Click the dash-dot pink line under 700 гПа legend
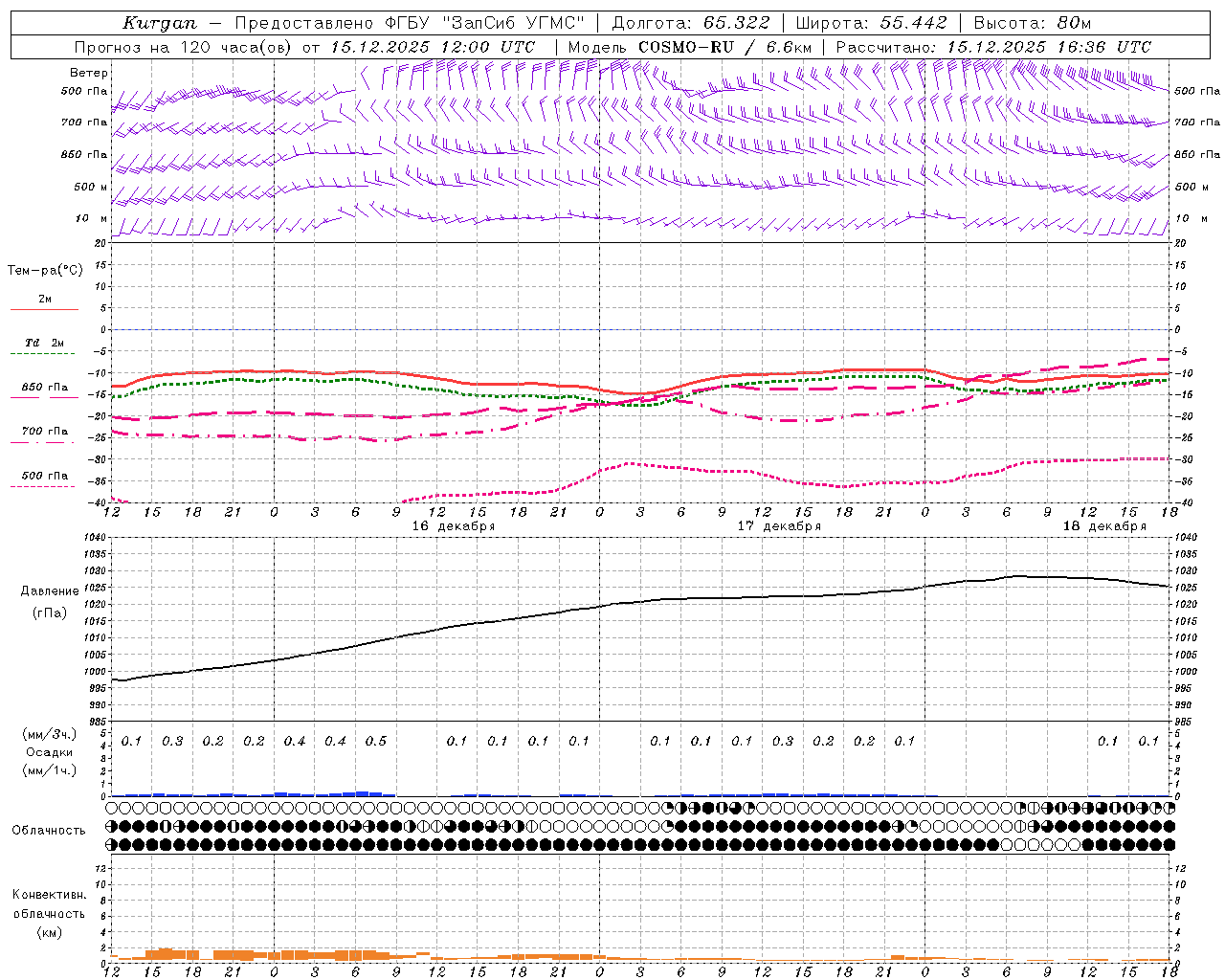Viewport: 1225px width, 980px height. (x=43, y=442)
